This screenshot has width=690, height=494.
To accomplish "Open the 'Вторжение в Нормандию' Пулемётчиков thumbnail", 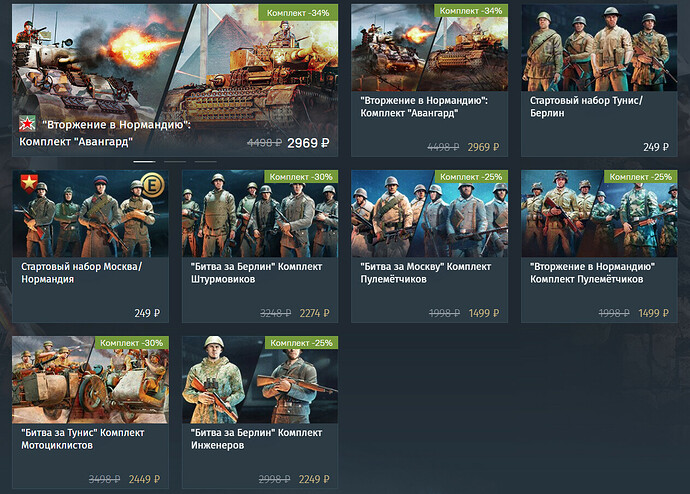I will tap(599, 214).
